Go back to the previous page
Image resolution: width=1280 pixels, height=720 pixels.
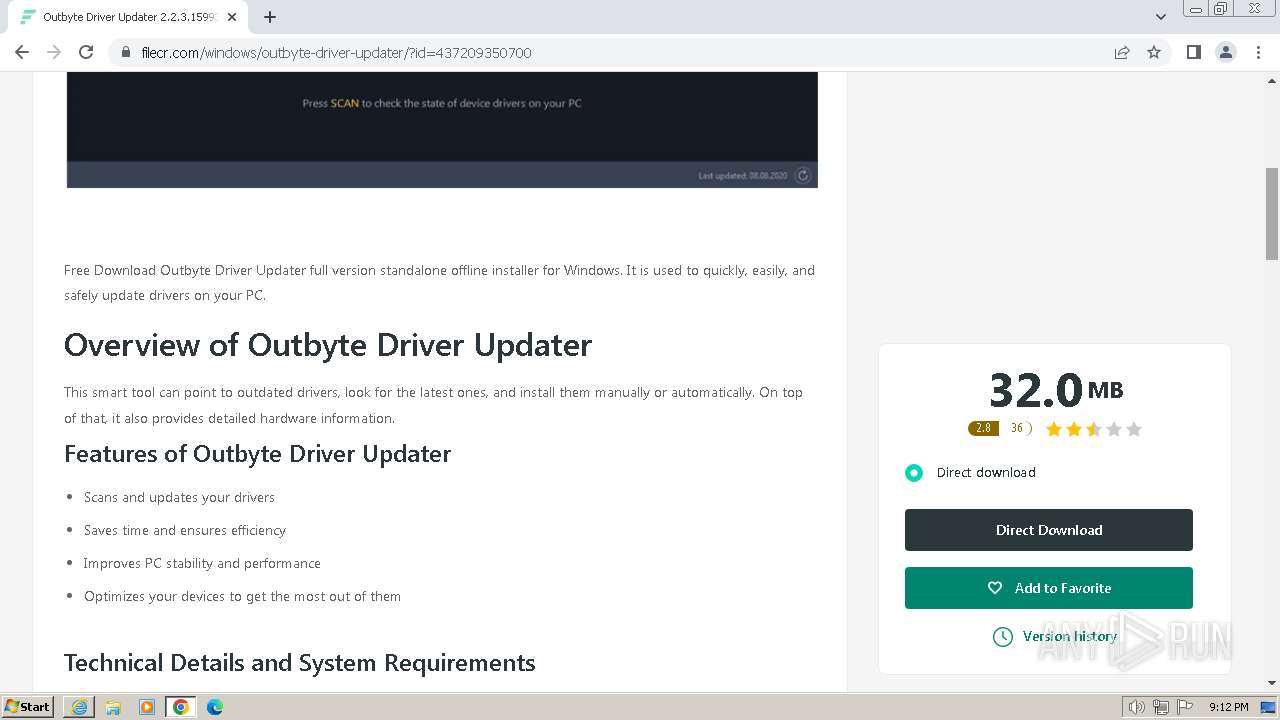[22, 52]
